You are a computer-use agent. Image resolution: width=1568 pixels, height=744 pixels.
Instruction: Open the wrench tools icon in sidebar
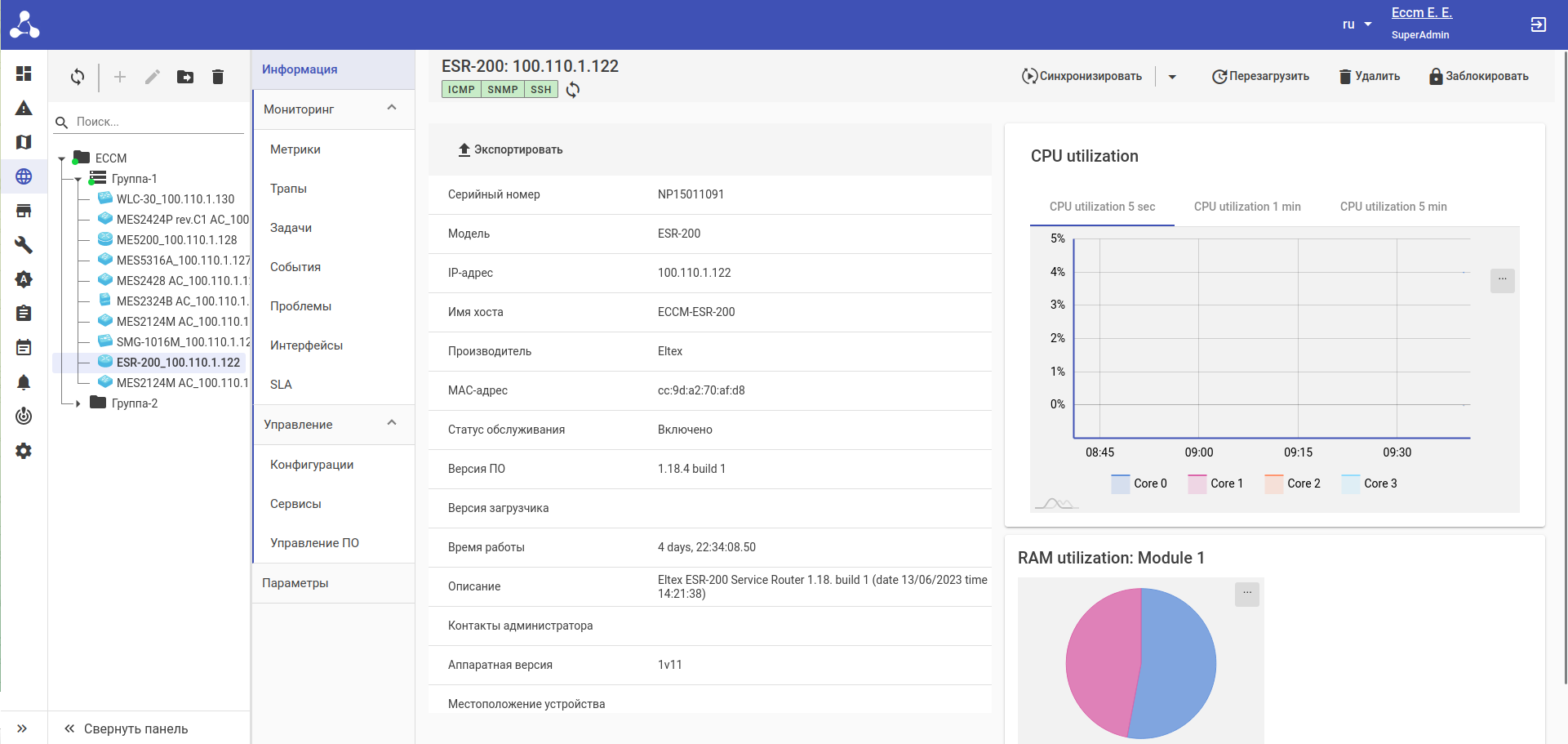click(x=24, y=245)
